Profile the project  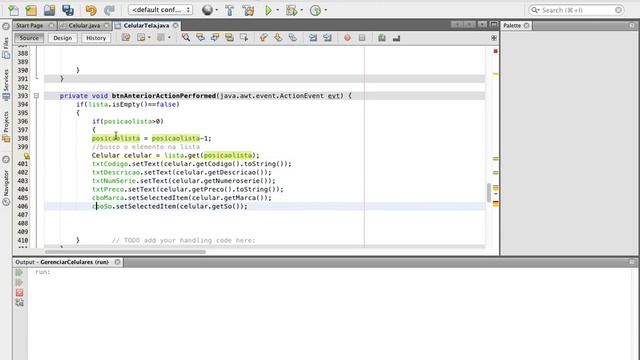(316, 10)
